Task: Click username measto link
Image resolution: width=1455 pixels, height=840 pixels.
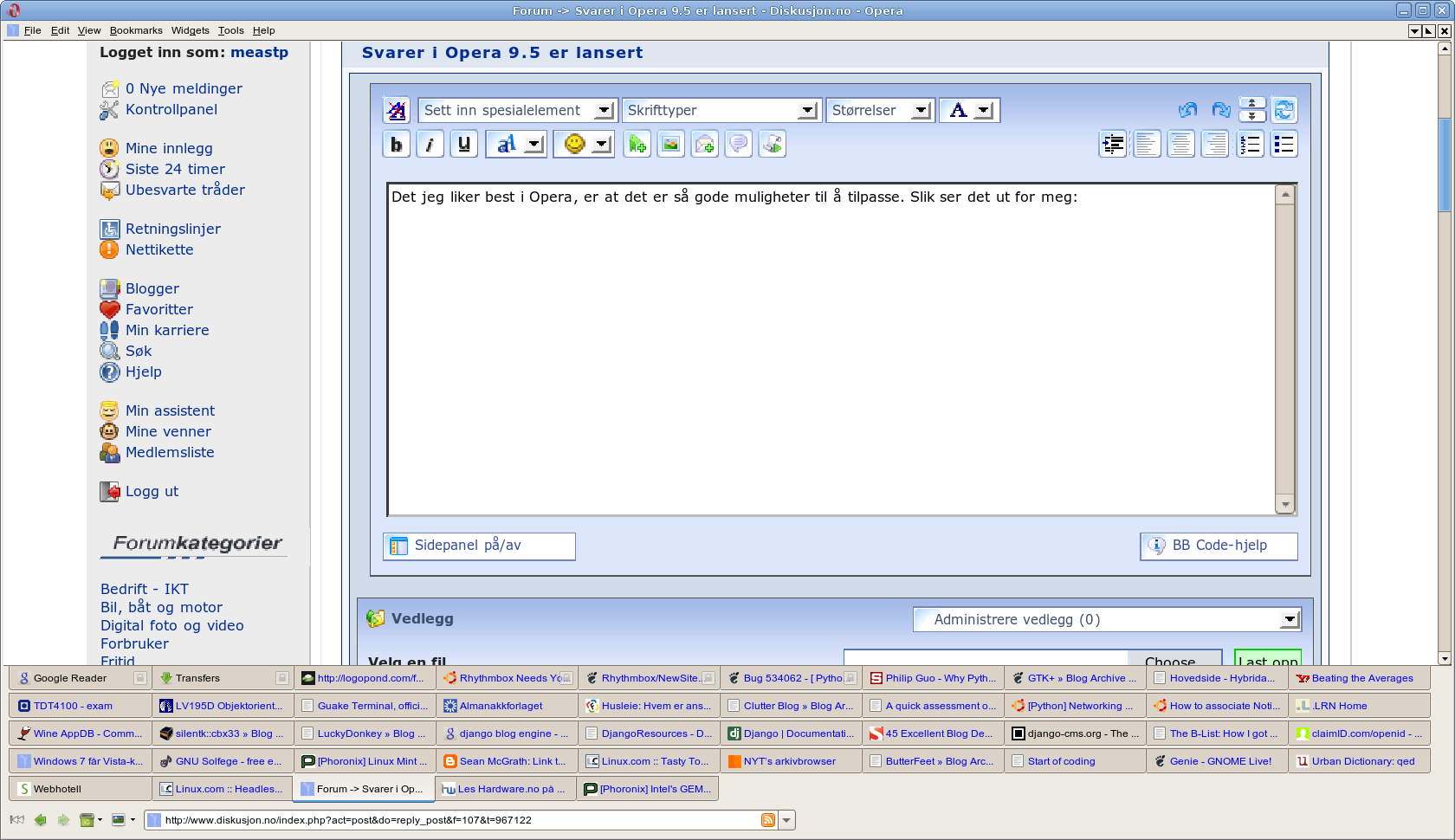Action: (x=259, y=52)
